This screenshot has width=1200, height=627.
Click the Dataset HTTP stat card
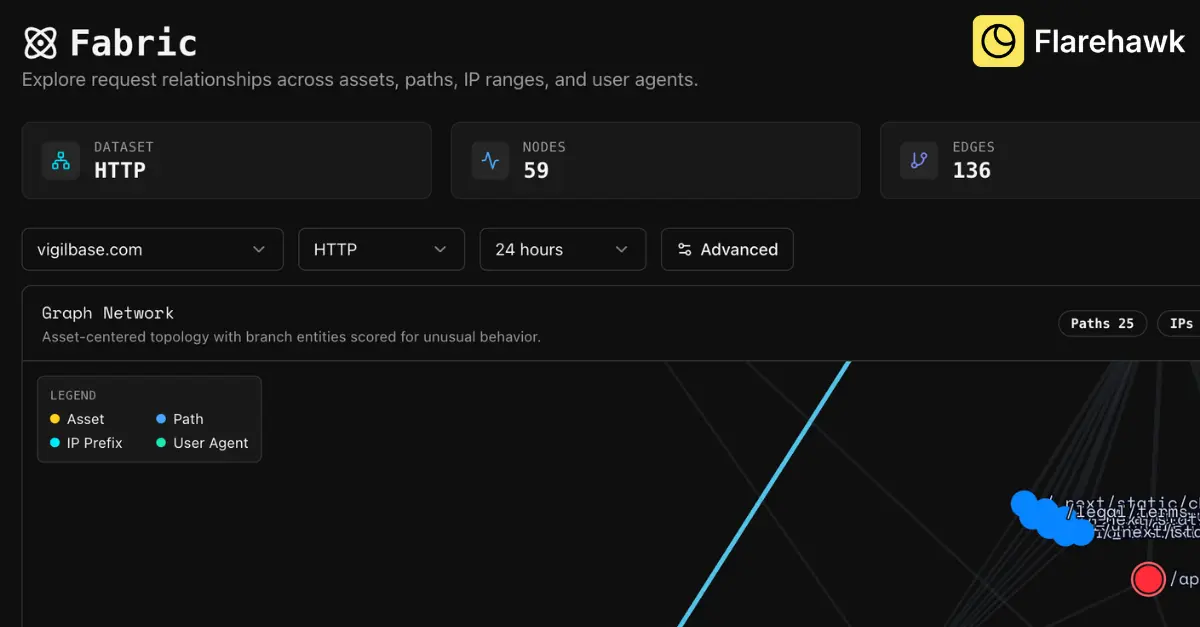(x=227, y=160)
